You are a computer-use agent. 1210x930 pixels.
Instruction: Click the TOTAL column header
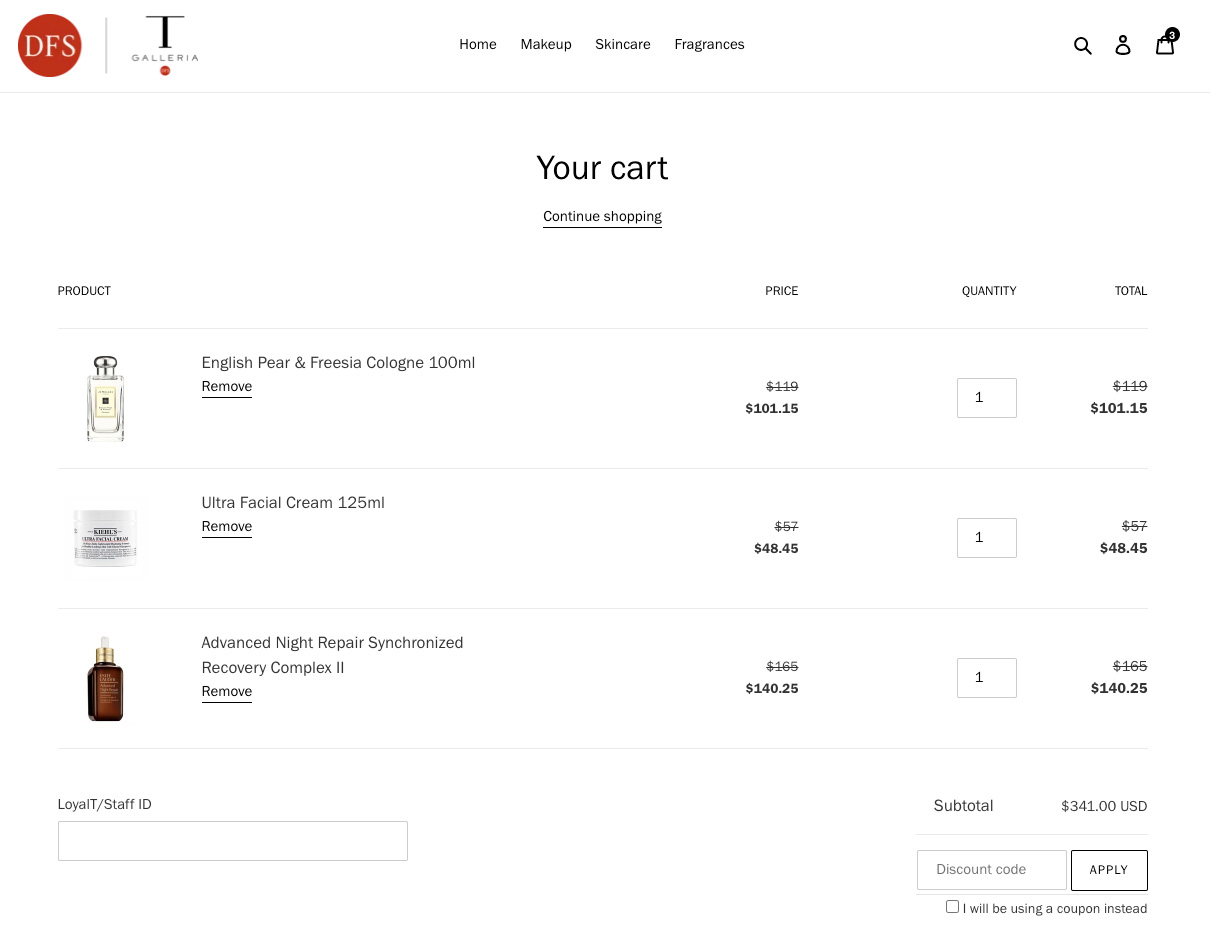click(x=1131, y=291)
